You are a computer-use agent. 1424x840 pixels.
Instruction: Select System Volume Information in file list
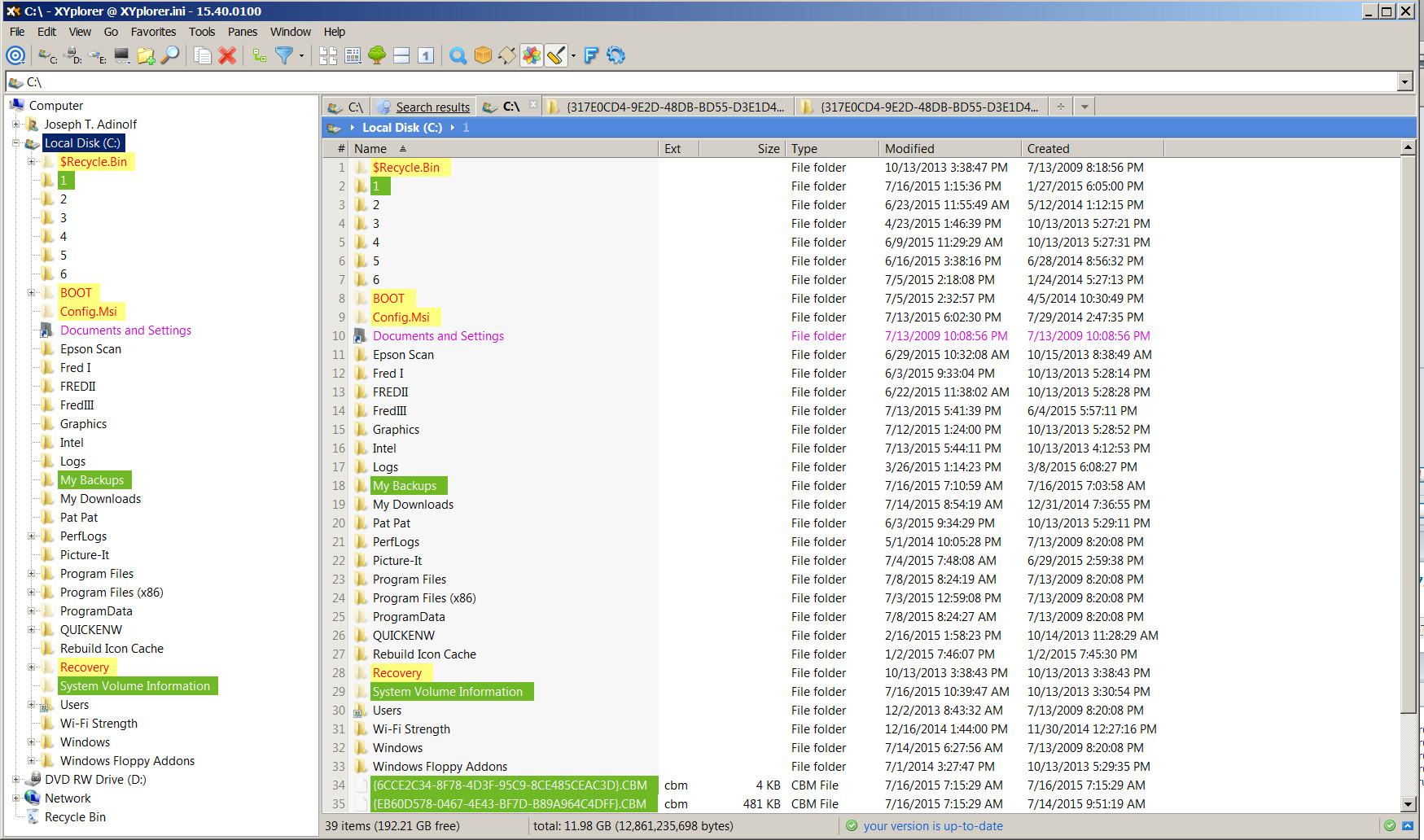[x=448, y=692]
